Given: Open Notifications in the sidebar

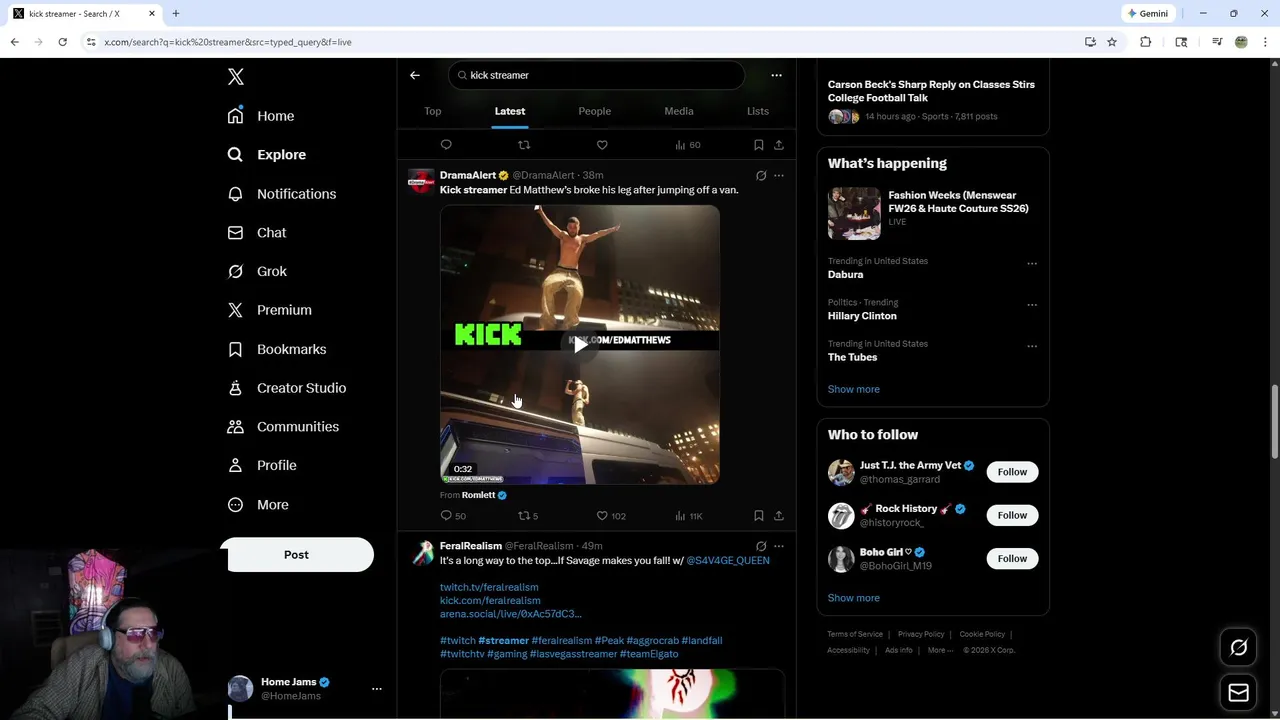Looking at the screenshot, I should (x=282, y=194).
